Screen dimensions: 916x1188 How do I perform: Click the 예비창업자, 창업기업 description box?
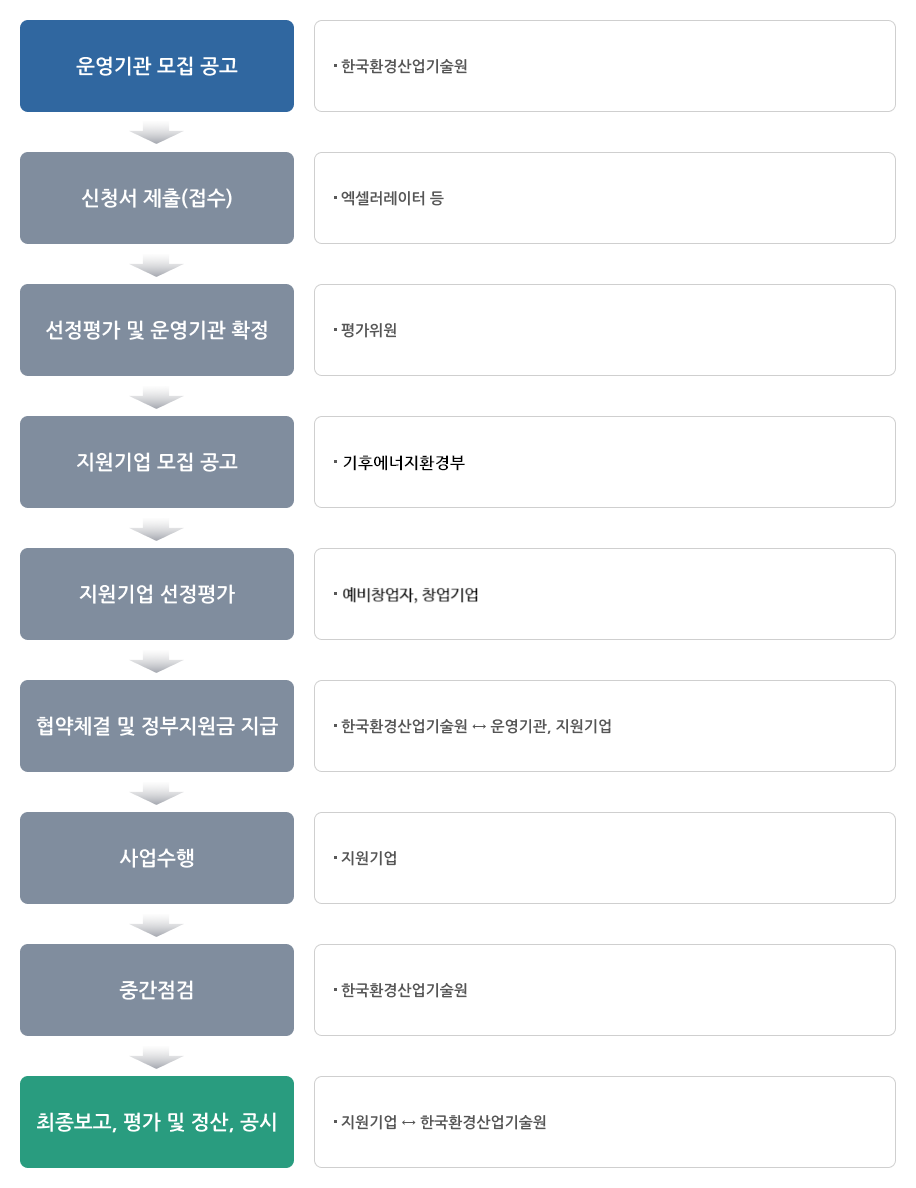pos(604,594)
